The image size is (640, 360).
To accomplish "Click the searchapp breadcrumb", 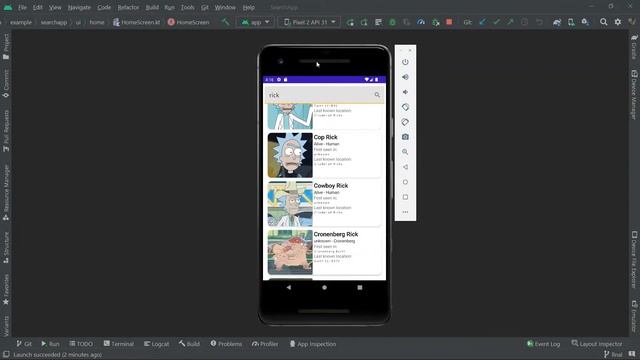I will [54, 22].
